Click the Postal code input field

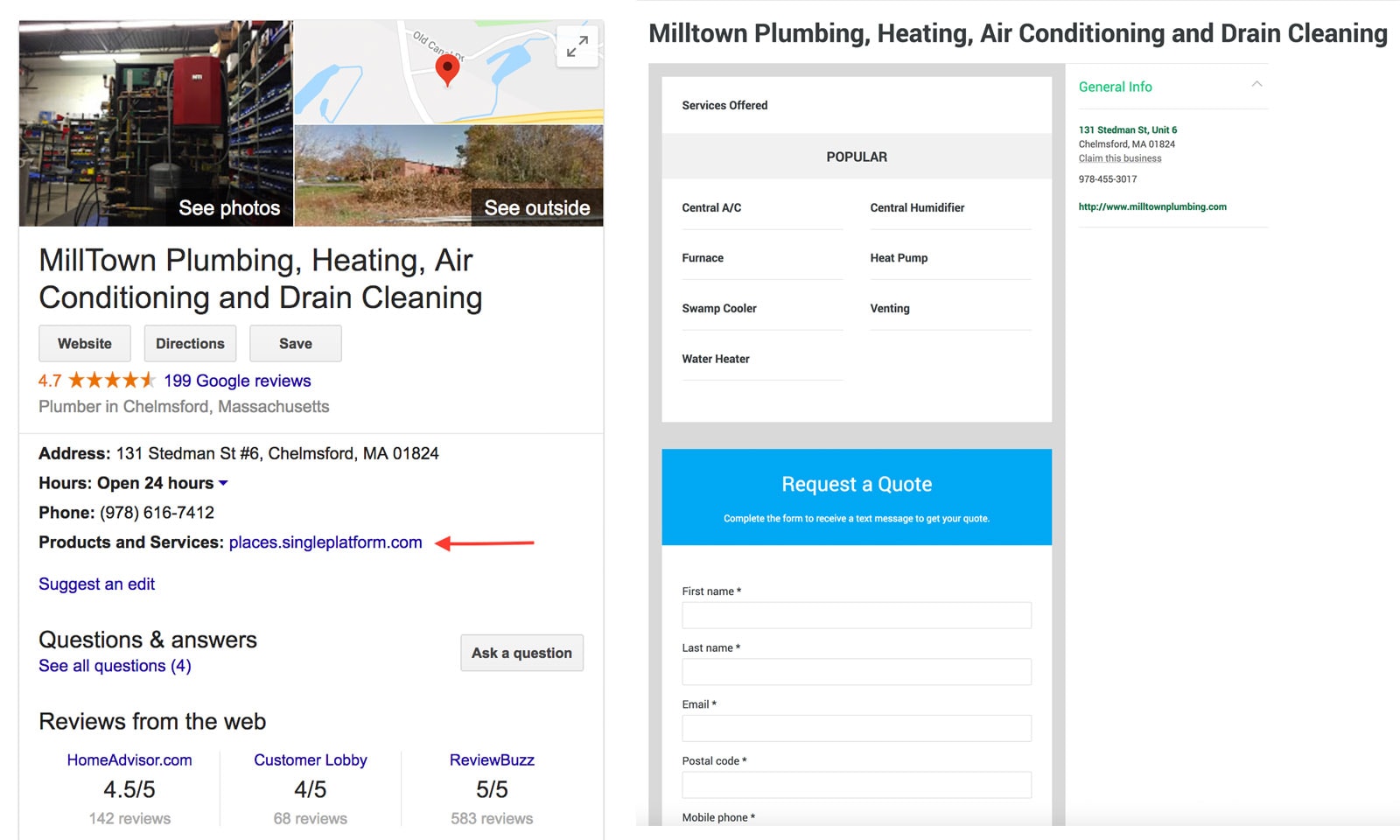point(856,785)
